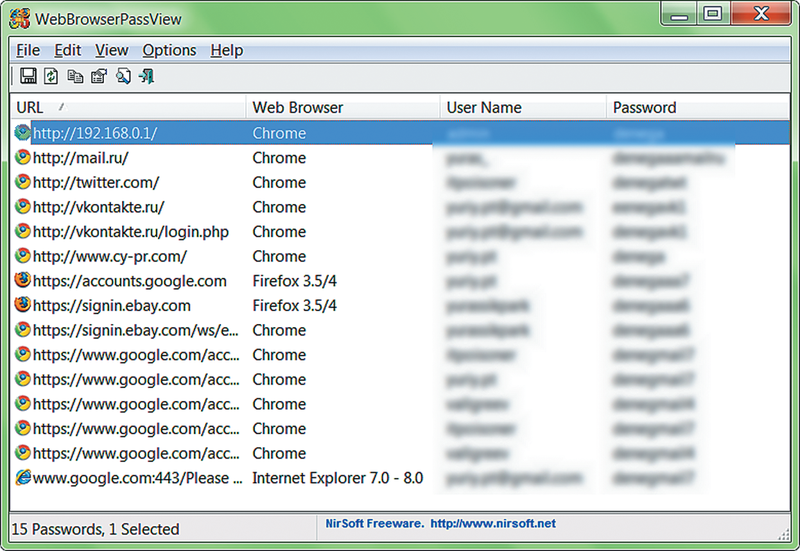Viewport: 800px width, 551px height.
Task: Select the https://signin.ebay.com Firefox entry
Action: (x=112, y=305)
